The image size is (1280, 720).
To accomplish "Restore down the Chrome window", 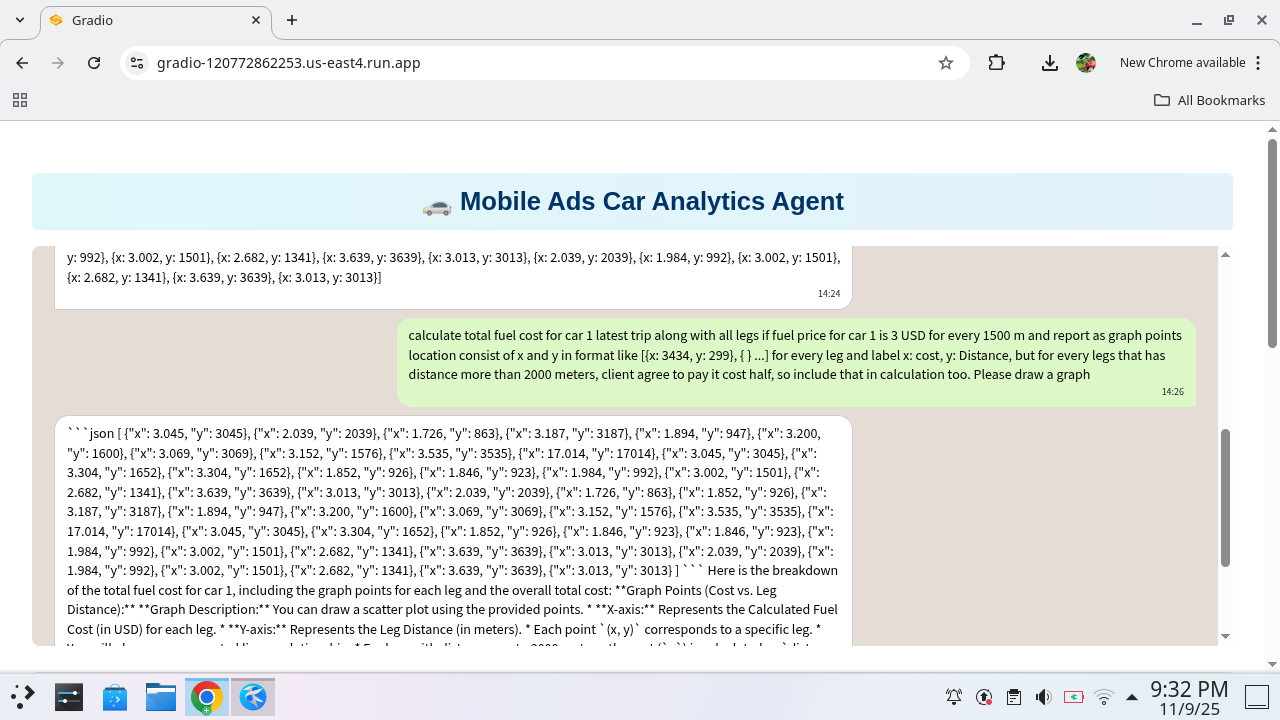I will coord(1229,20).
